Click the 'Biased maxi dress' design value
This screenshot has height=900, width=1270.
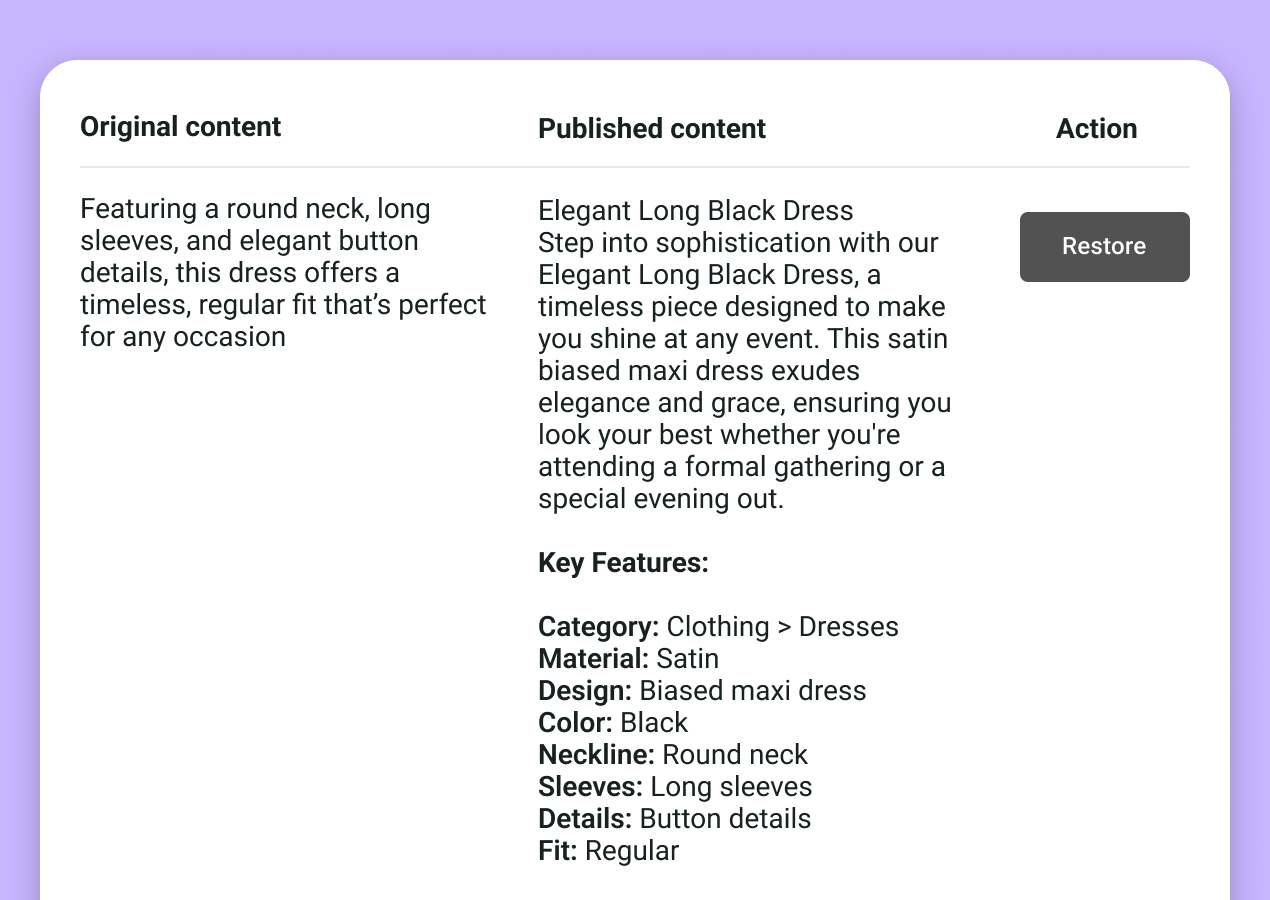pyautogui.click(x=753, y=691)
